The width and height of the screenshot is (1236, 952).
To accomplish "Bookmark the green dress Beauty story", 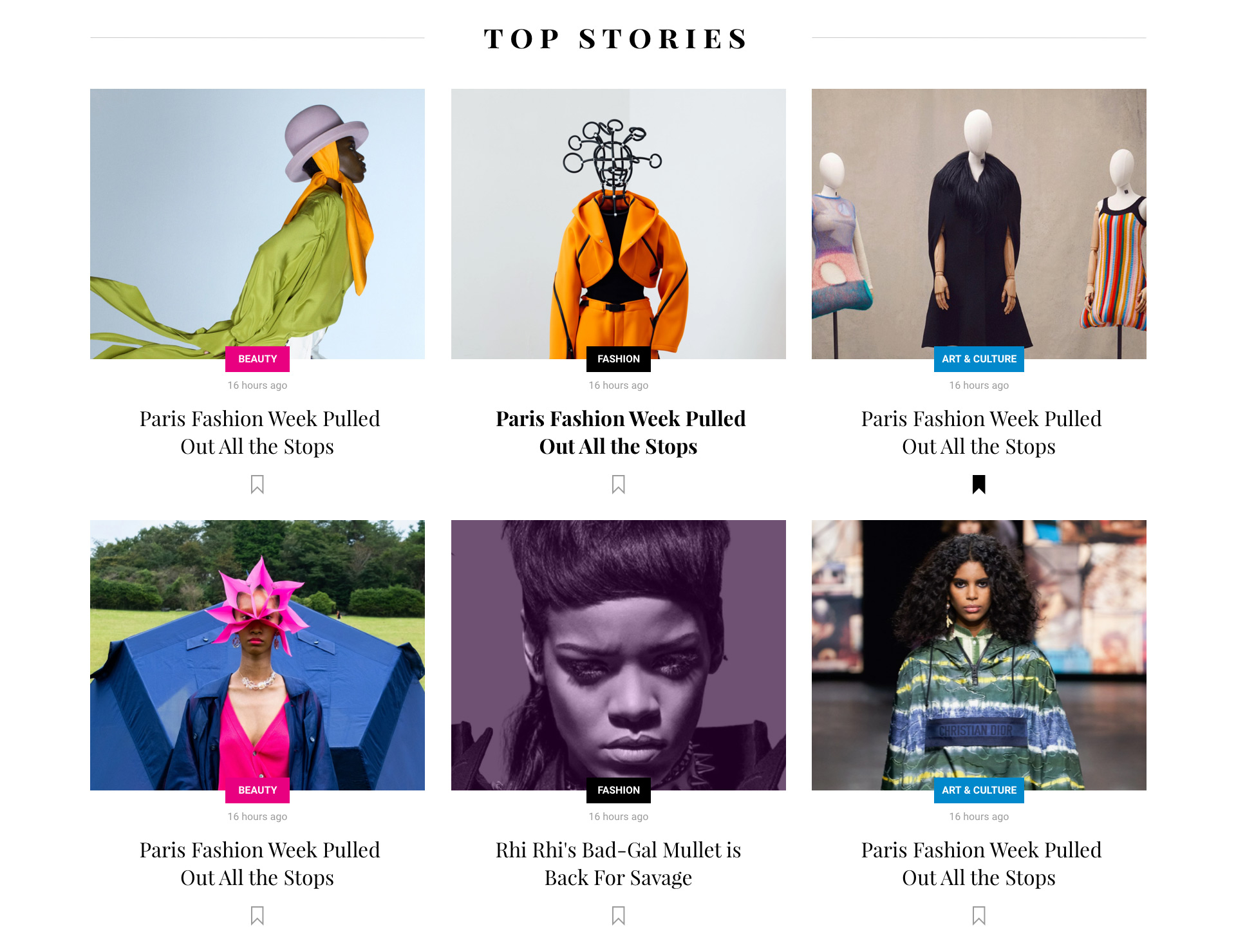I will tap(257, 484).
